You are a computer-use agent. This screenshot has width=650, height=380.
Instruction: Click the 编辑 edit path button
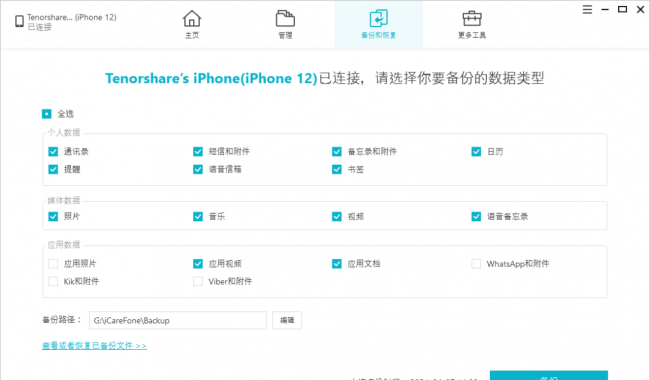[x=287, y=320]
